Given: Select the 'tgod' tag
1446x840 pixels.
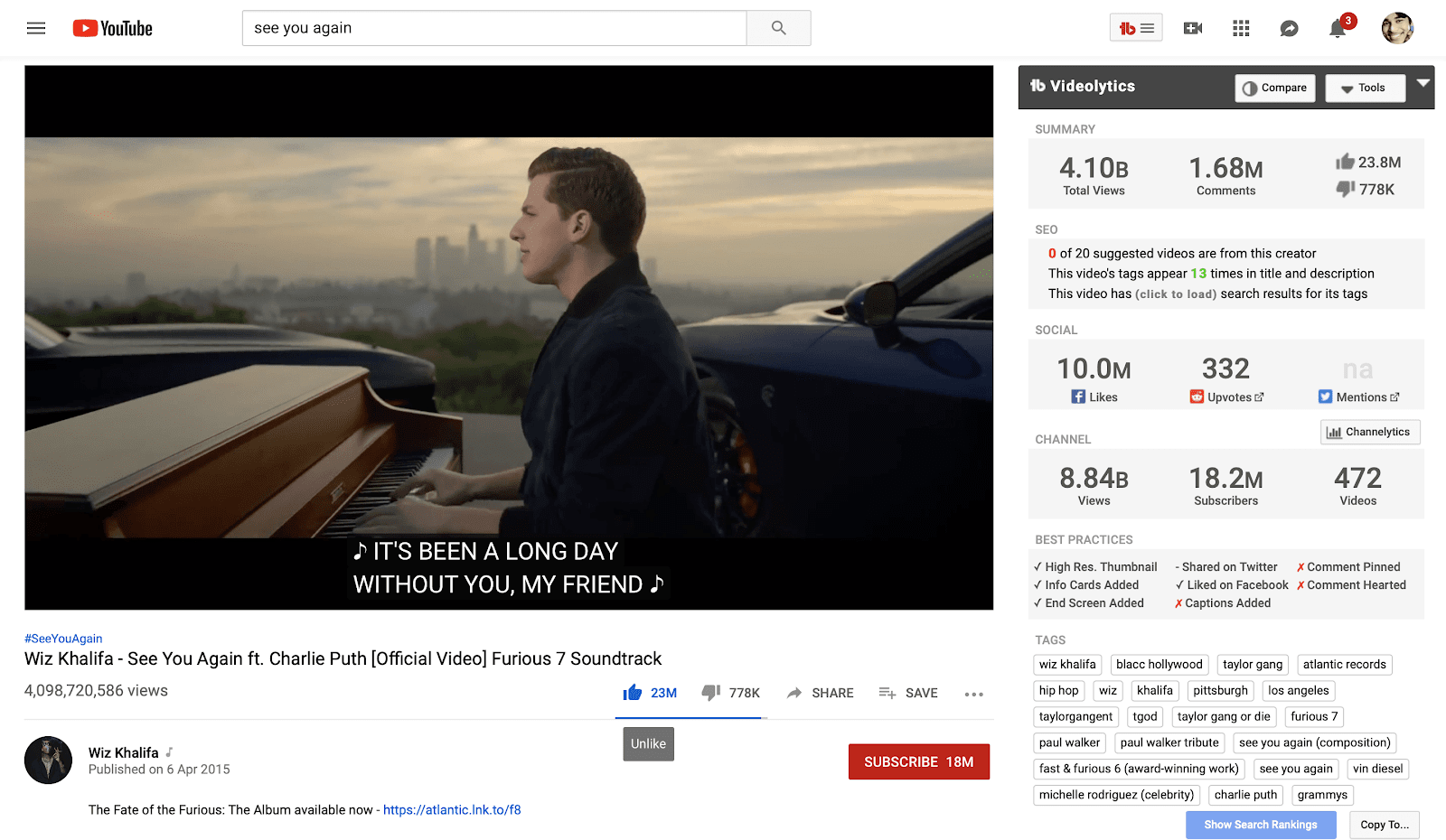Looking at the screenshot, I should [x=1145, y=717].
